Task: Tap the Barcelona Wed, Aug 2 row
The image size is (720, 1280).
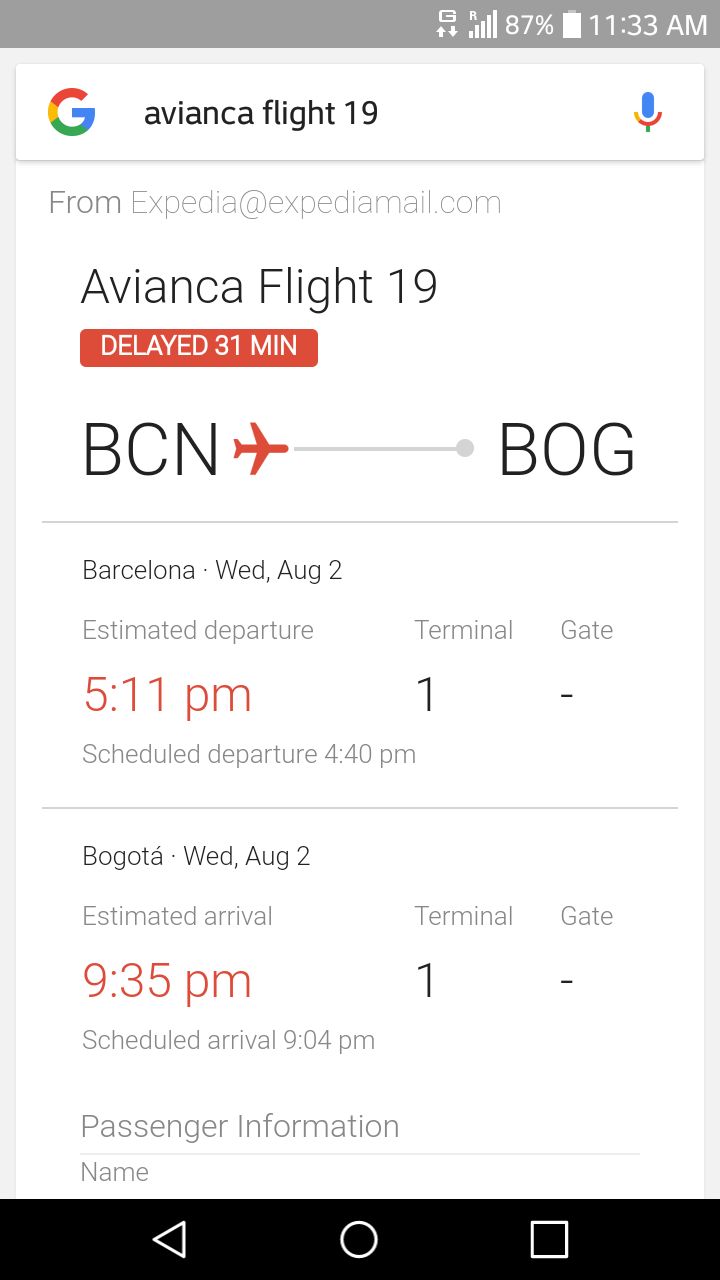Action: tap(212, 570)
